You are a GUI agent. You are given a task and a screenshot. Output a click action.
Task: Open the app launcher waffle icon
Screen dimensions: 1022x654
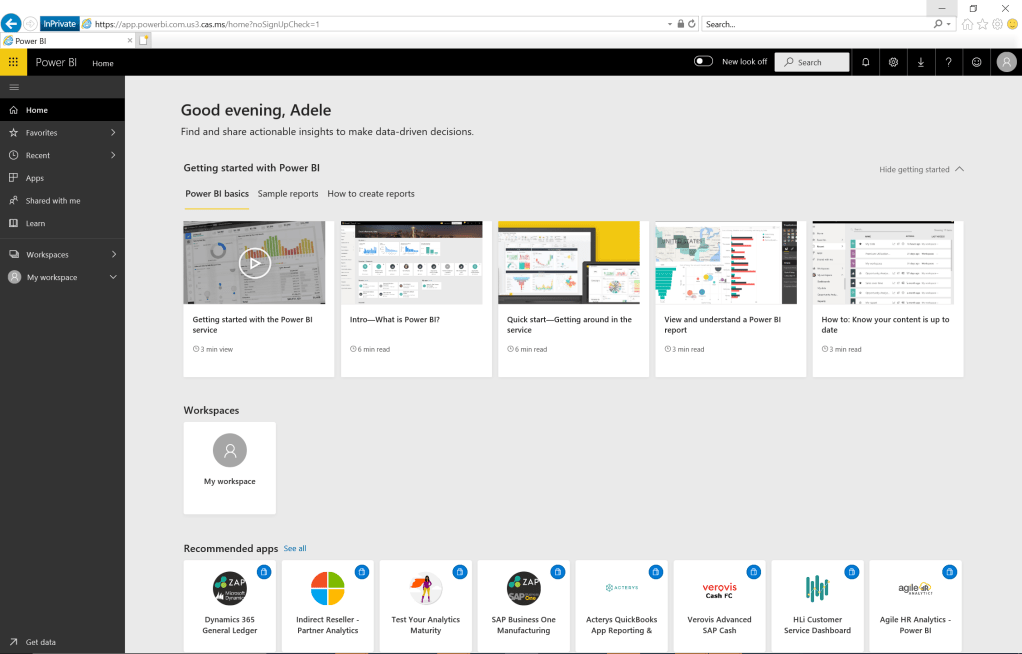(x=13, y=62)
